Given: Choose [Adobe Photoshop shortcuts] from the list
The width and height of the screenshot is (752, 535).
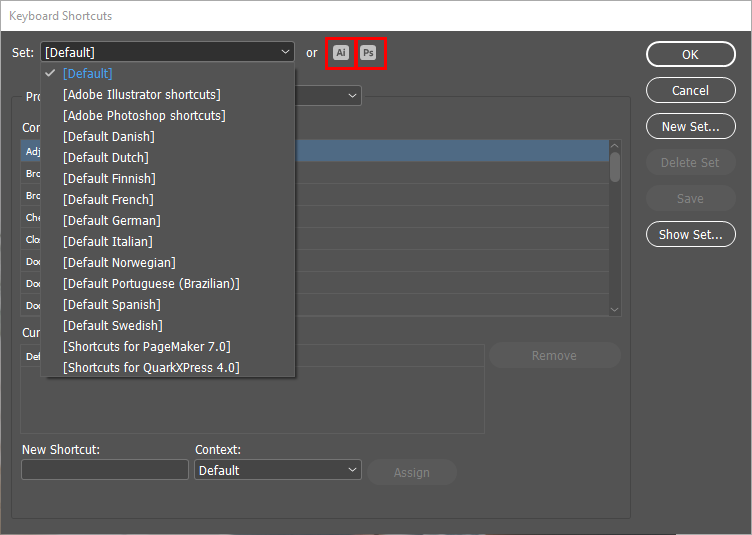Looking at the screenshot, I should [168, 116].
